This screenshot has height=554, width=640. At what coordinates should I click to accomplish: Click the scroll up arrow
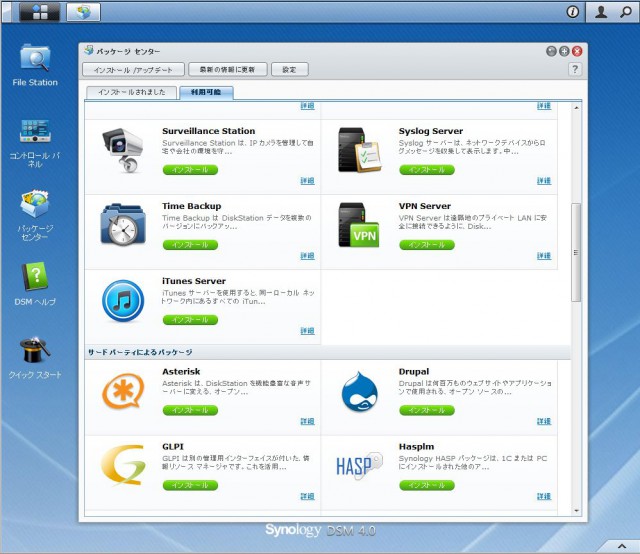click(576, 108)
